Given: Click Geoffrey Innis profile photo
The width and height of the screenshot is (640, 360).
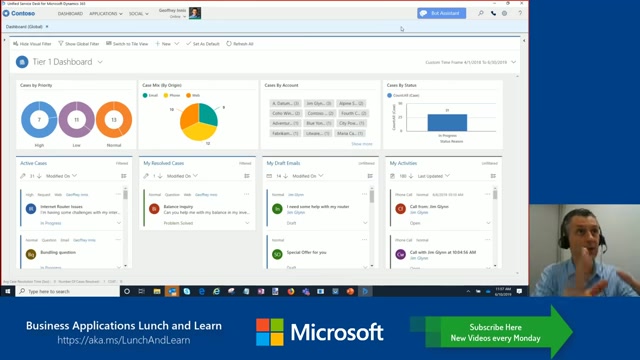Looking at the screenshot, I should coord(195,13).
